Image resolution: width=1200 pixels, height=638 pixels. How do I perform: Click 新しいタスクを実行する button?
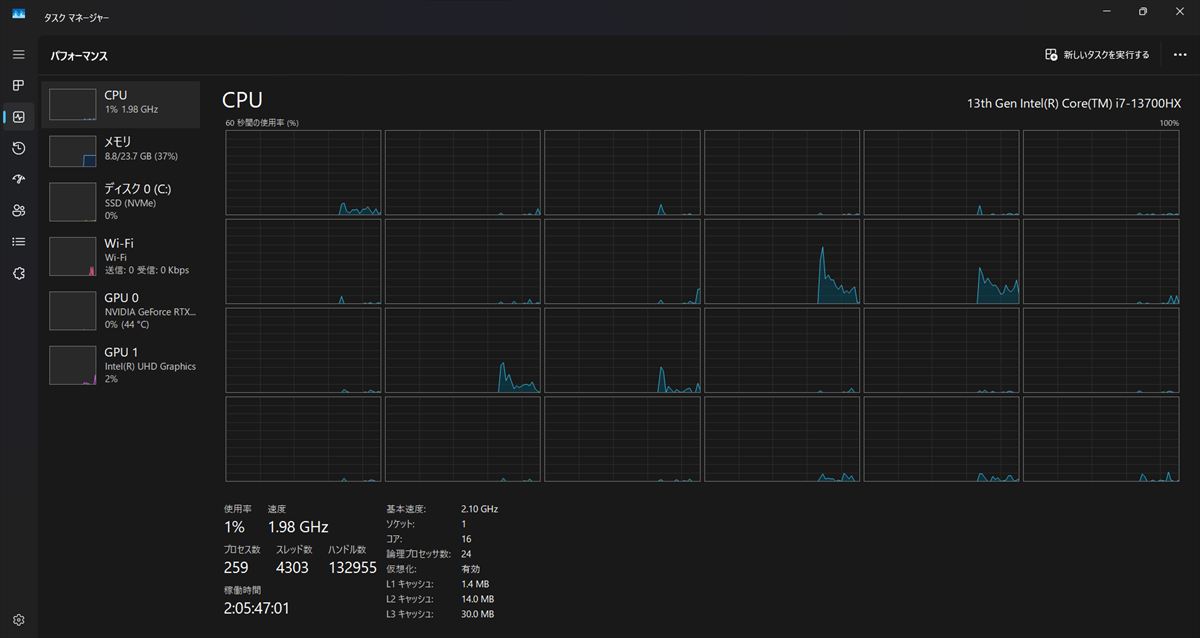click(1097, 55)
